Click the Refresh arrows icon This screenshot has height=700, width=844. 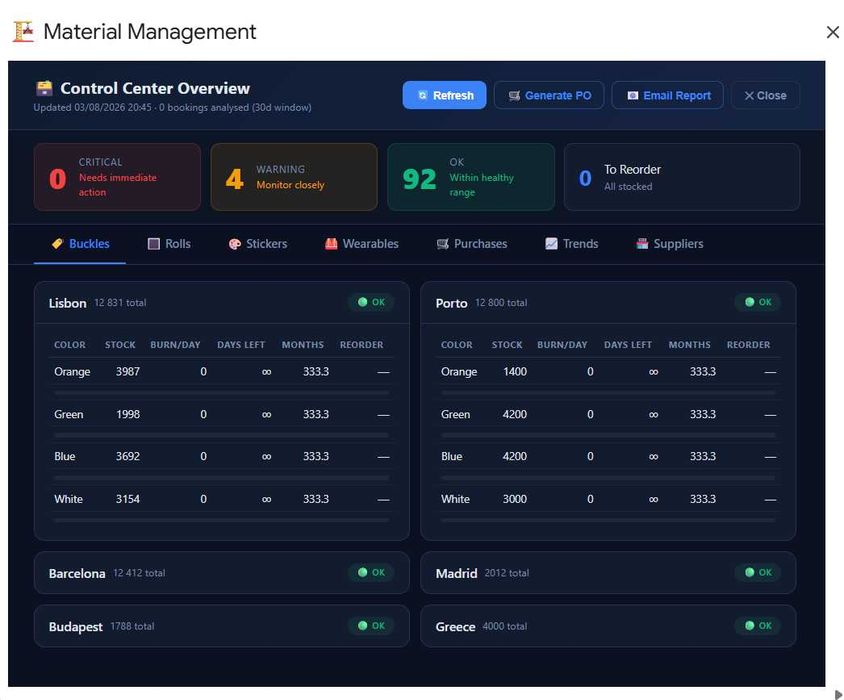(423, 95)
